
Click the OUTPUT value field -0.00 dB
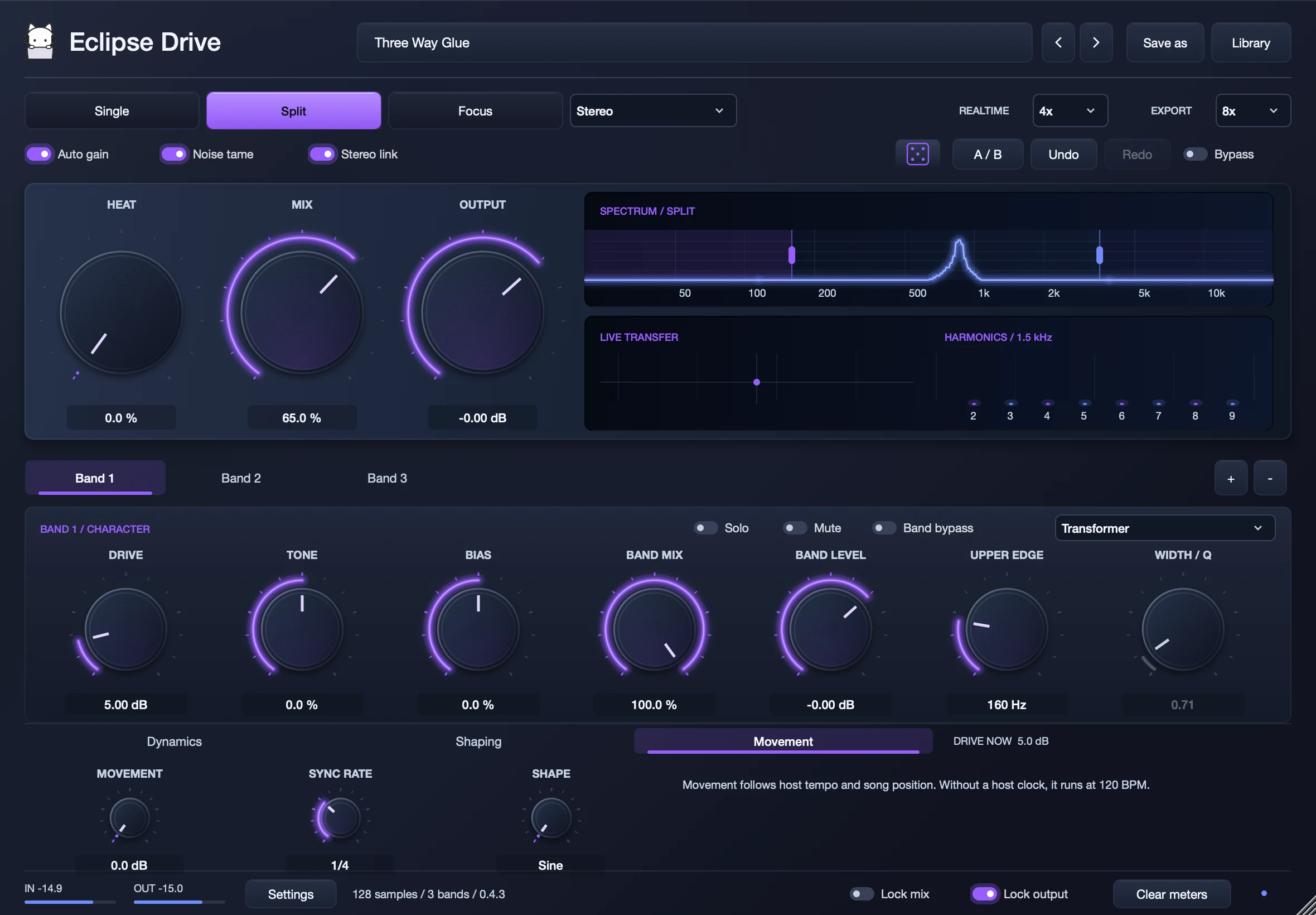click(482, 418)
